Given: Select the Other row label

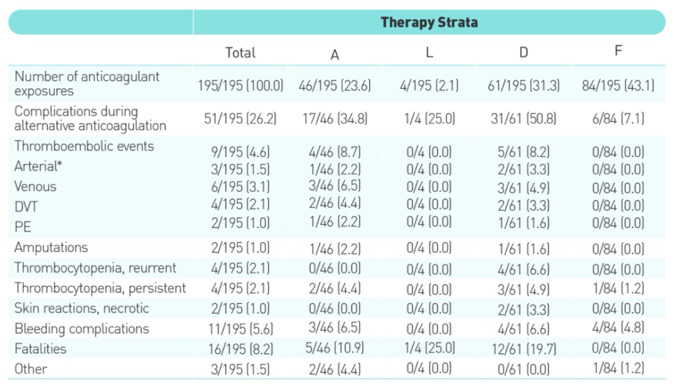Looking at the screenshot, I should click(x=31, y=369).
